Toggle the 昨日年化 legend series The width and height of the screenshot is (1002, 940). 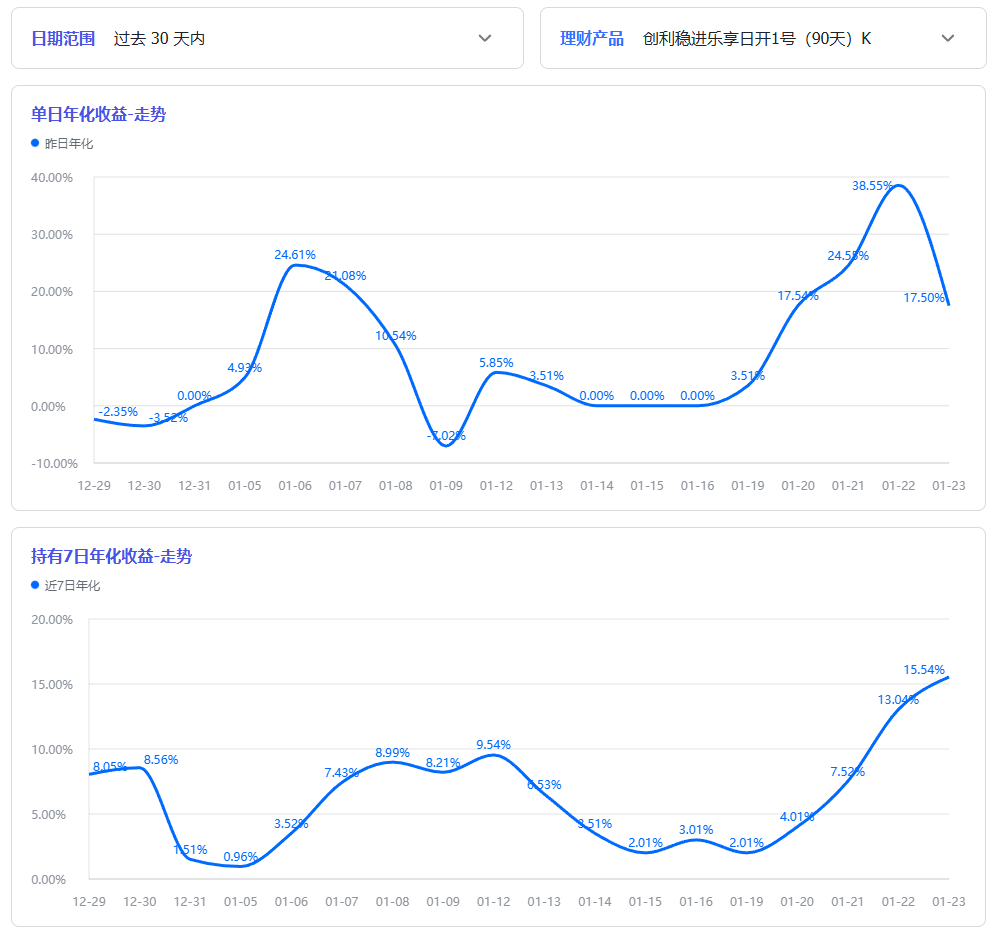(69, 144)
